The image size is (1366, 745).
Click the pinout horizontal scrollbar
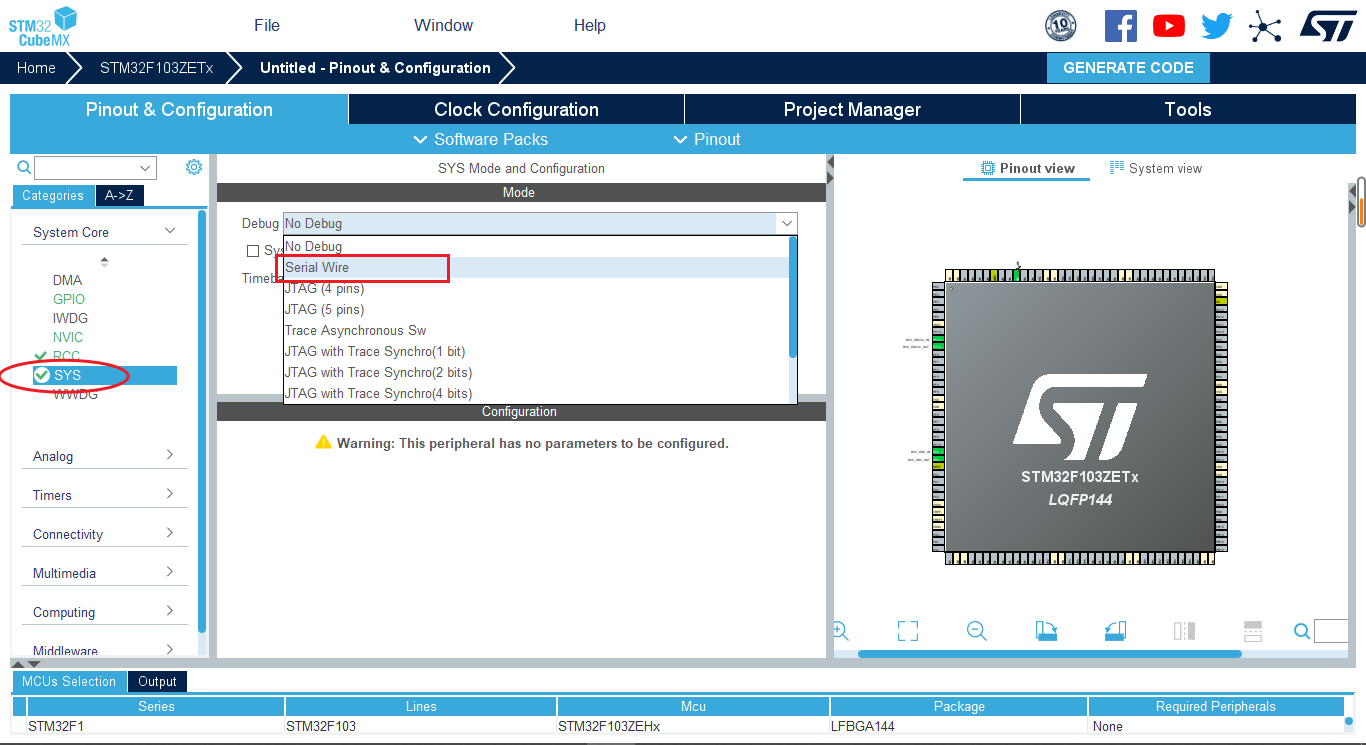click(1049, 654)
